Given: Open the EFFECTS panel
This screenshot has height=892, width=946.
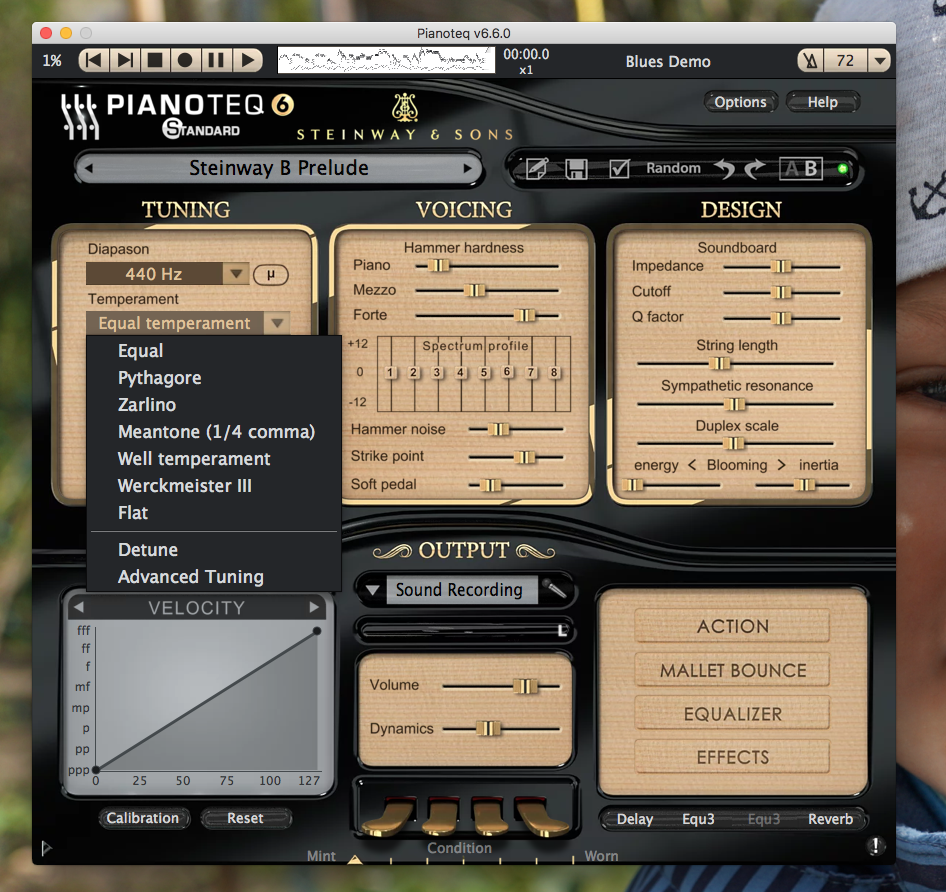Looking at the screenshot, I should click(x=732, y=757).
